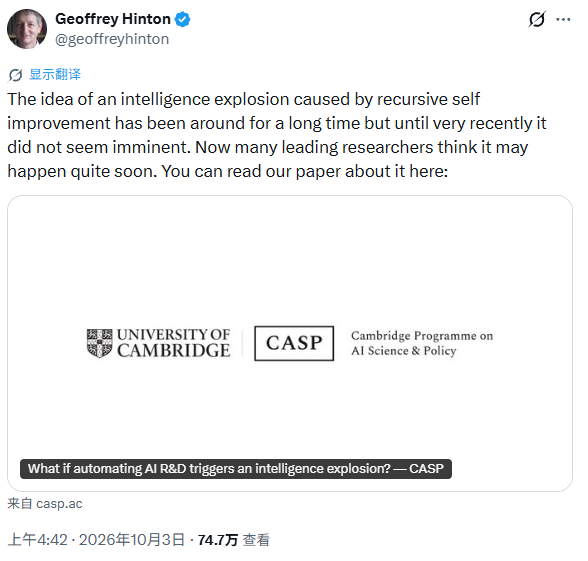Viewport: 588px width, 561px height.
Task: Open Geoffrey Hinton's profile avatar photo
Action: point(27,29)
